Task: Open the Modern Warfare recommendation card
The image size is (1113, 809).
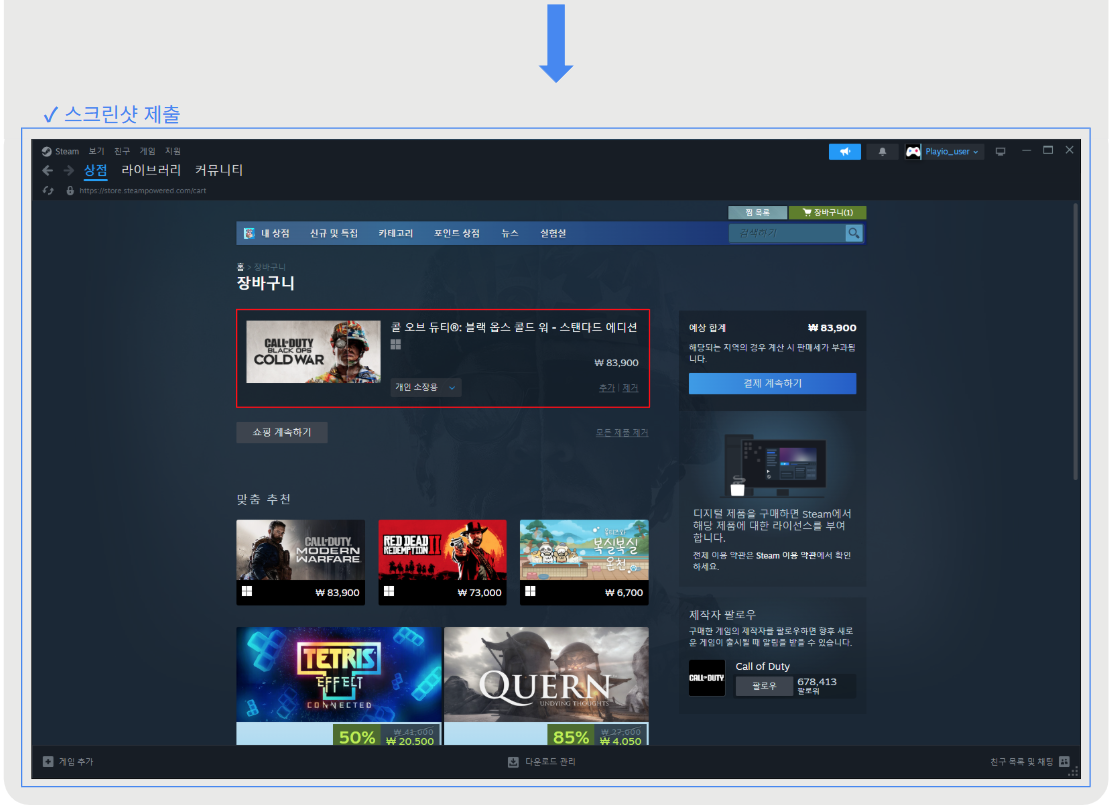Action: [300, 562]
